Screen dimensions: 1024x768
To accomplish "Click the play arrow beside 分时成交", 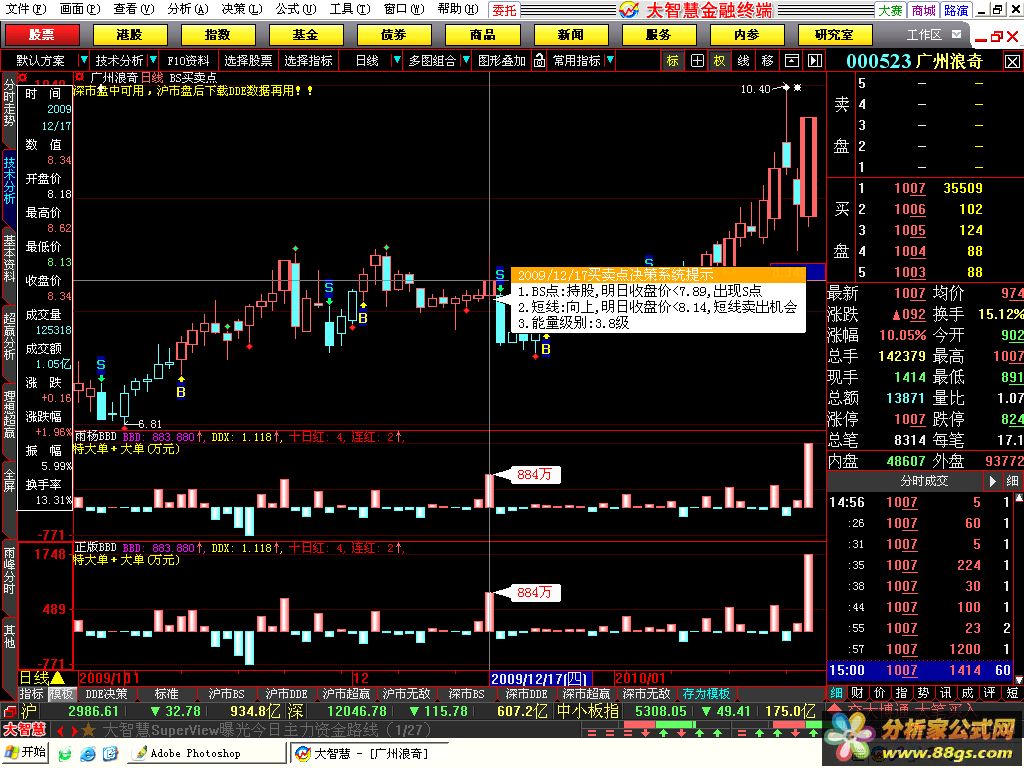I will point(992,481).
